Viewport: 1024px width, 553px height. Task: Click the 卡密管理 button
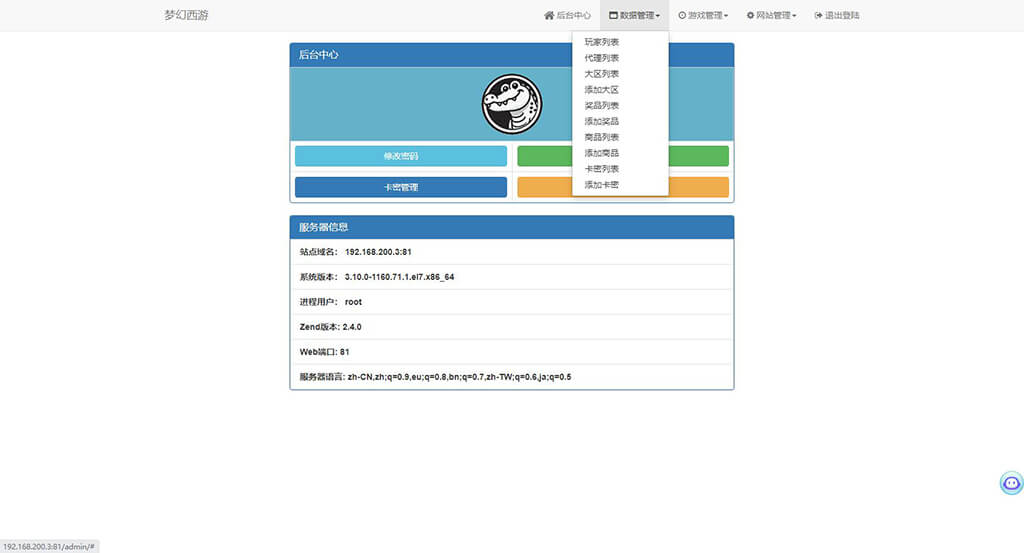pos(400,187)
